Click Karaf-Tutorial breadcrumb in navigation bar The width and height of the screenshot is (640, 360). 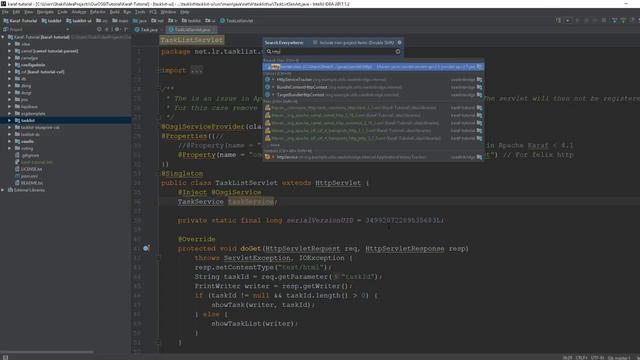(20, 21)
